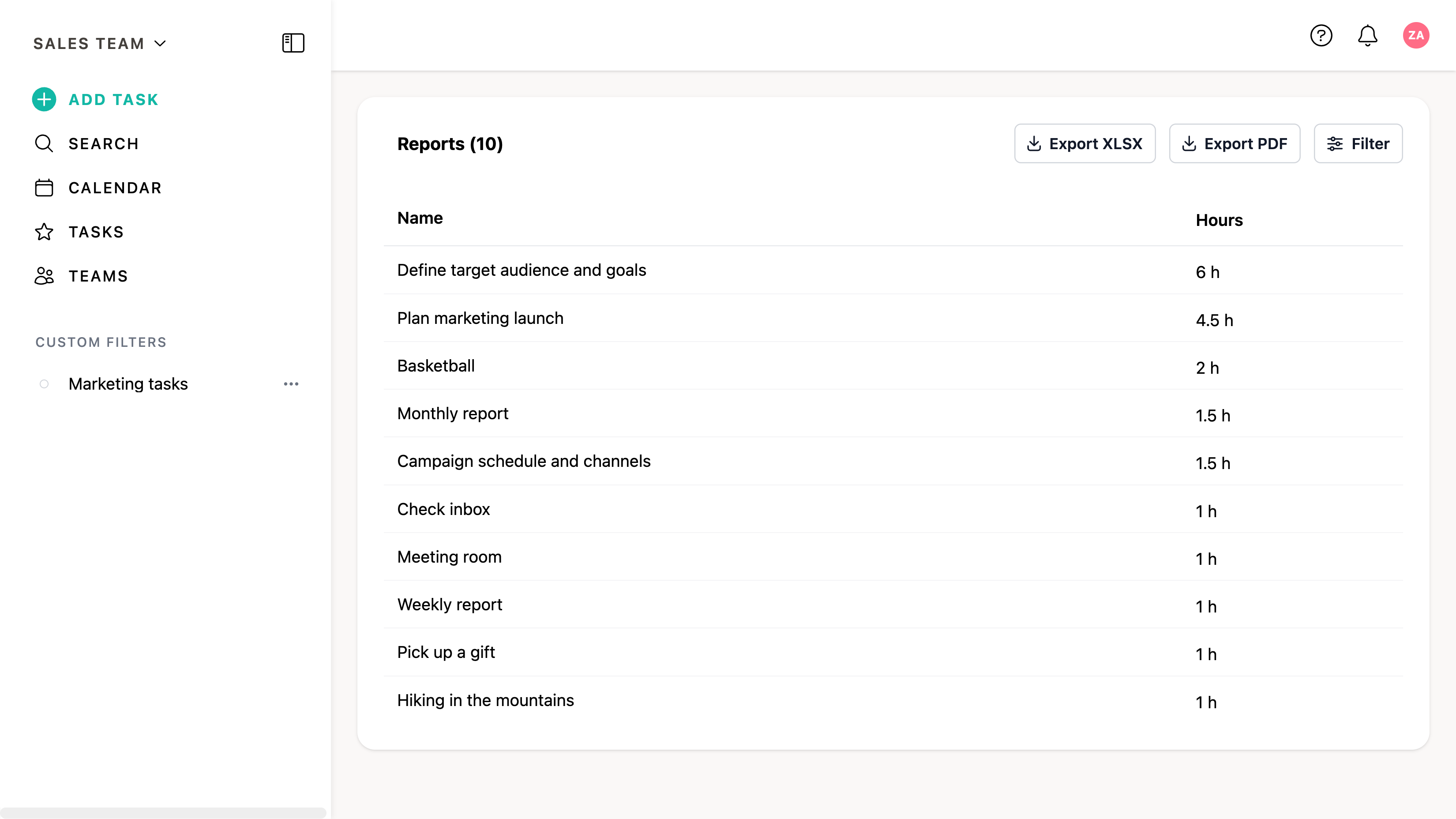Open the help question mark icon

1321,36
